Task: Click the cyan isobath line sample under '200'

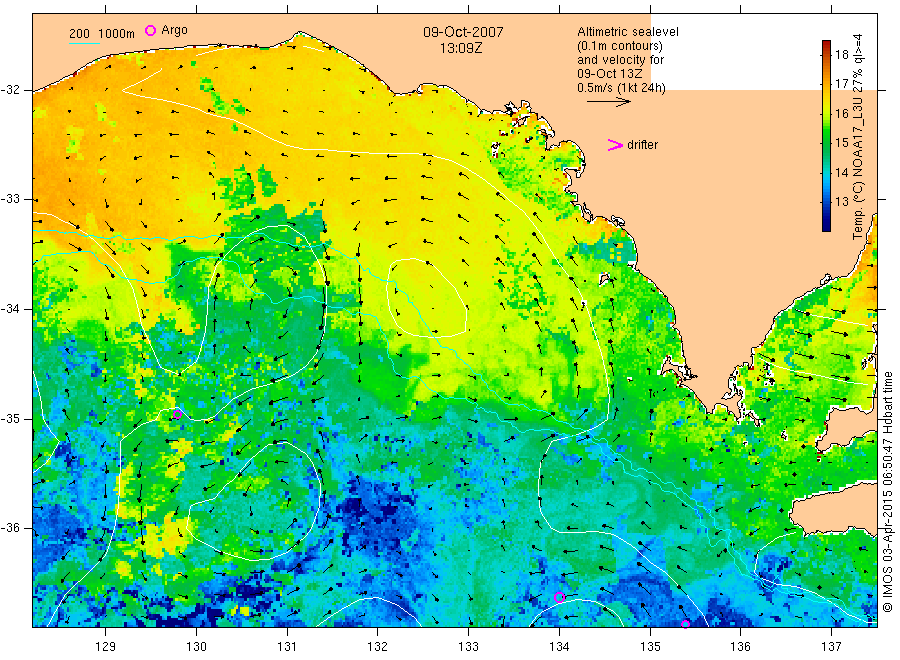Action: 84,43
